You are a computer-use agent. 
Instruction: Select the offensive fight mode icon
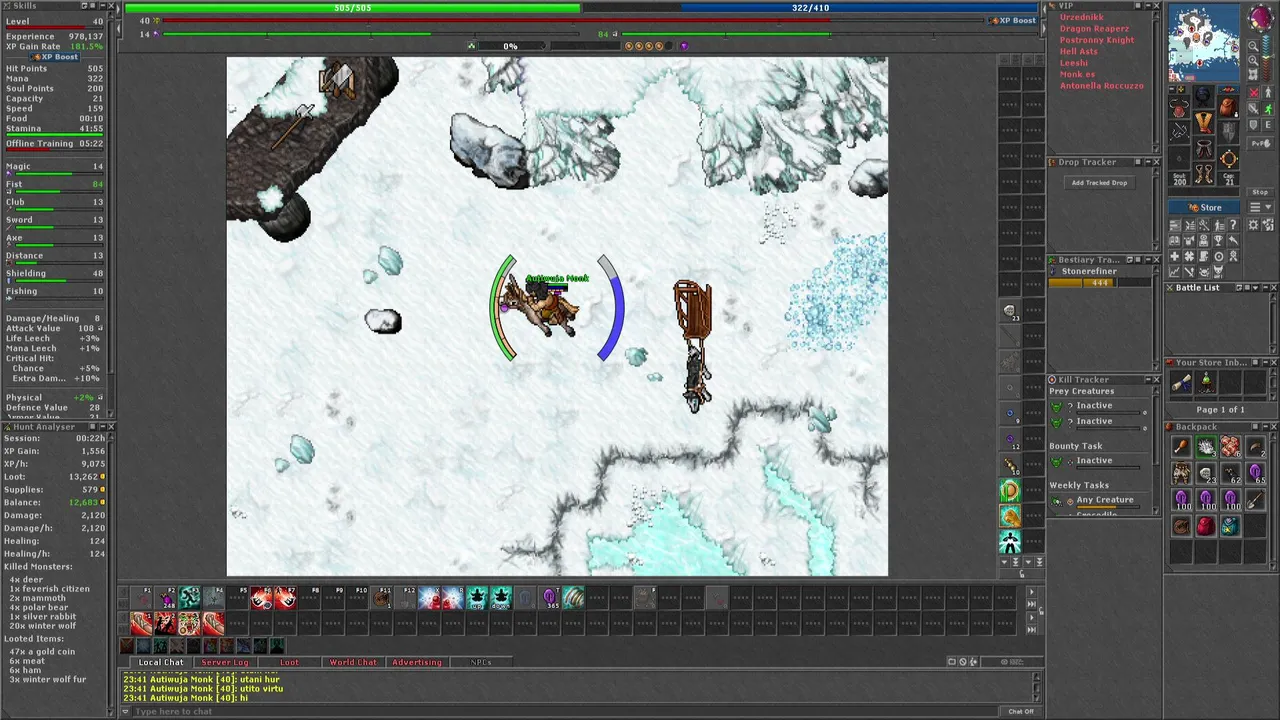pyautogui.click(x=1253, y=92)
